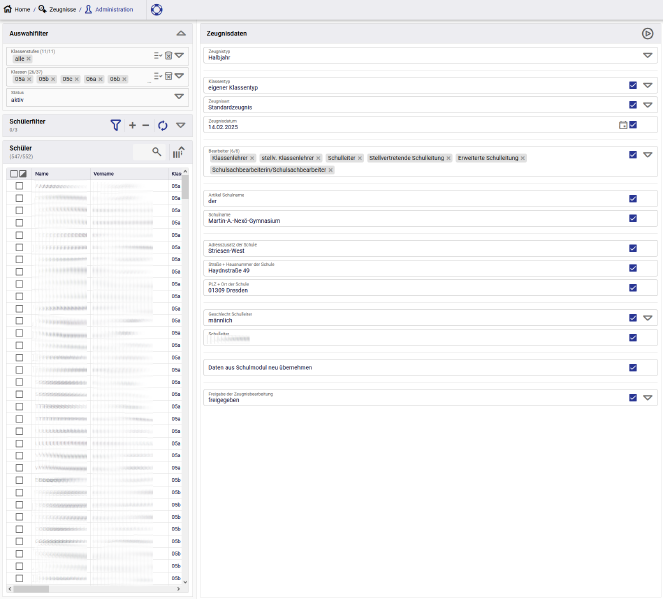Refresh the Schülerfilter list

(x=163, y=125)
